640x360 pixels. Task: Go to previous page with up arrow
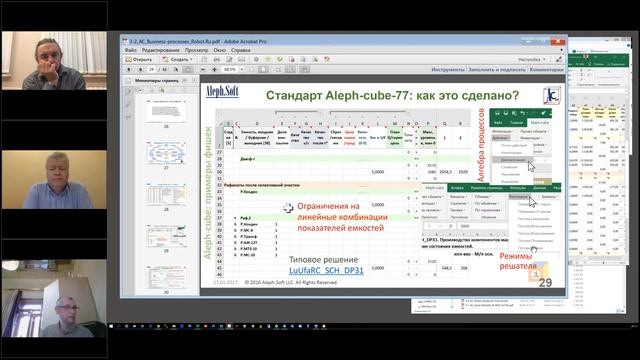pyautogui.click(x=129, y=70)
